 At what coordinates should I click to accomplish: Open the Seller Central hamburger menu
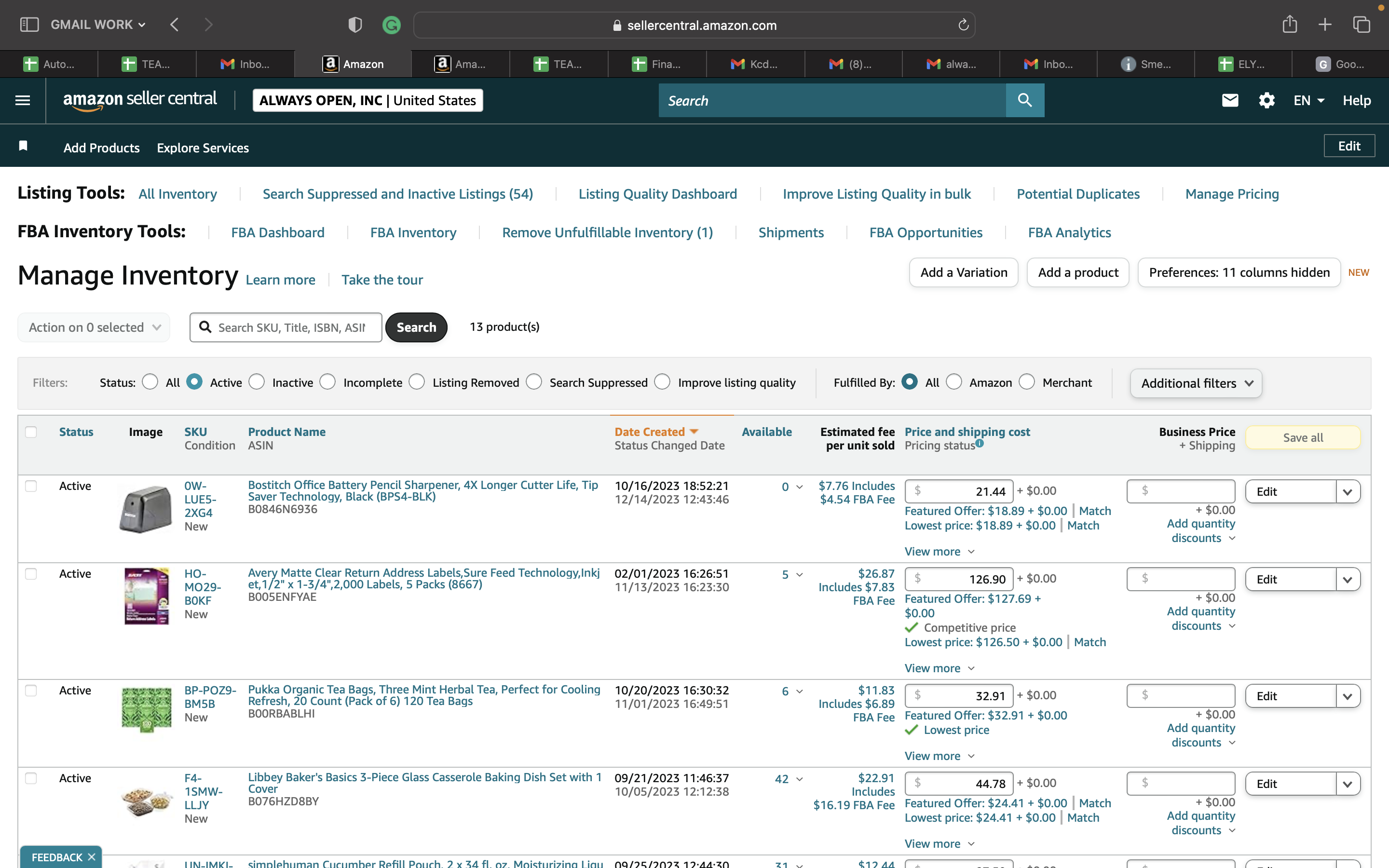23,100
